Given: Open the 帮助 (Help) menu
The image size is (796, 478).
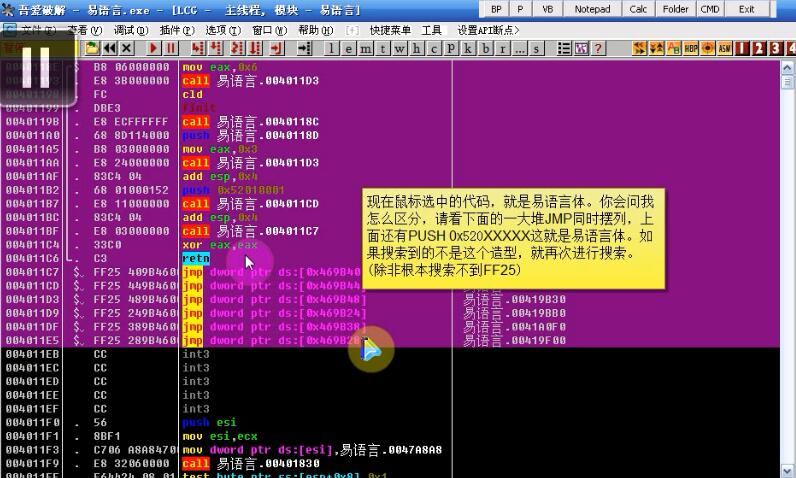Looking at the screenshot, I should (315, 30).
